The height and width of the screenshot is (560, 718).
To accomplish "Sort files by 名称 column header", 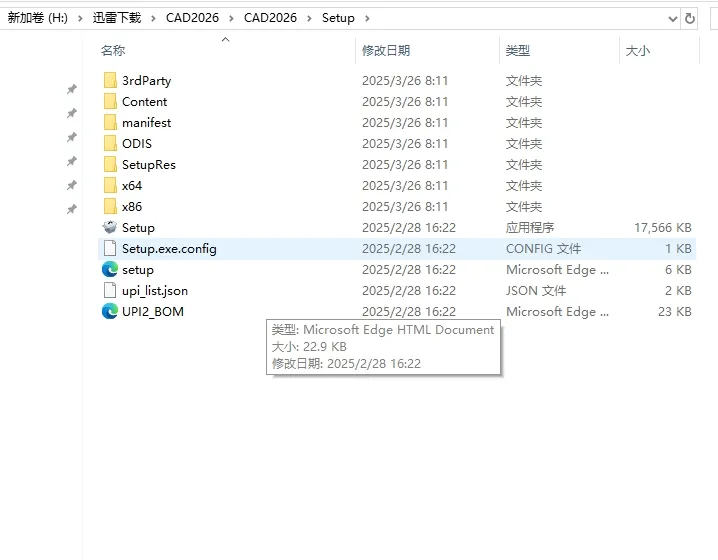I will tap(113, 50).
